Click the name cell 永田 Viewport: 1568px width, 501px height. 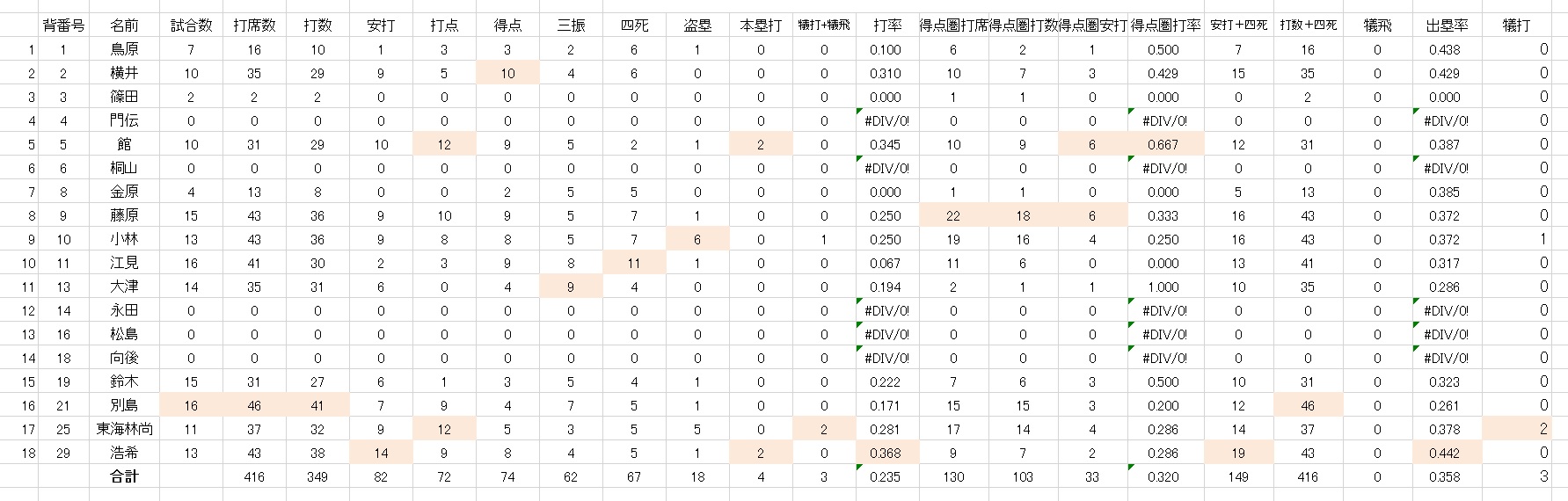(124, 310)
